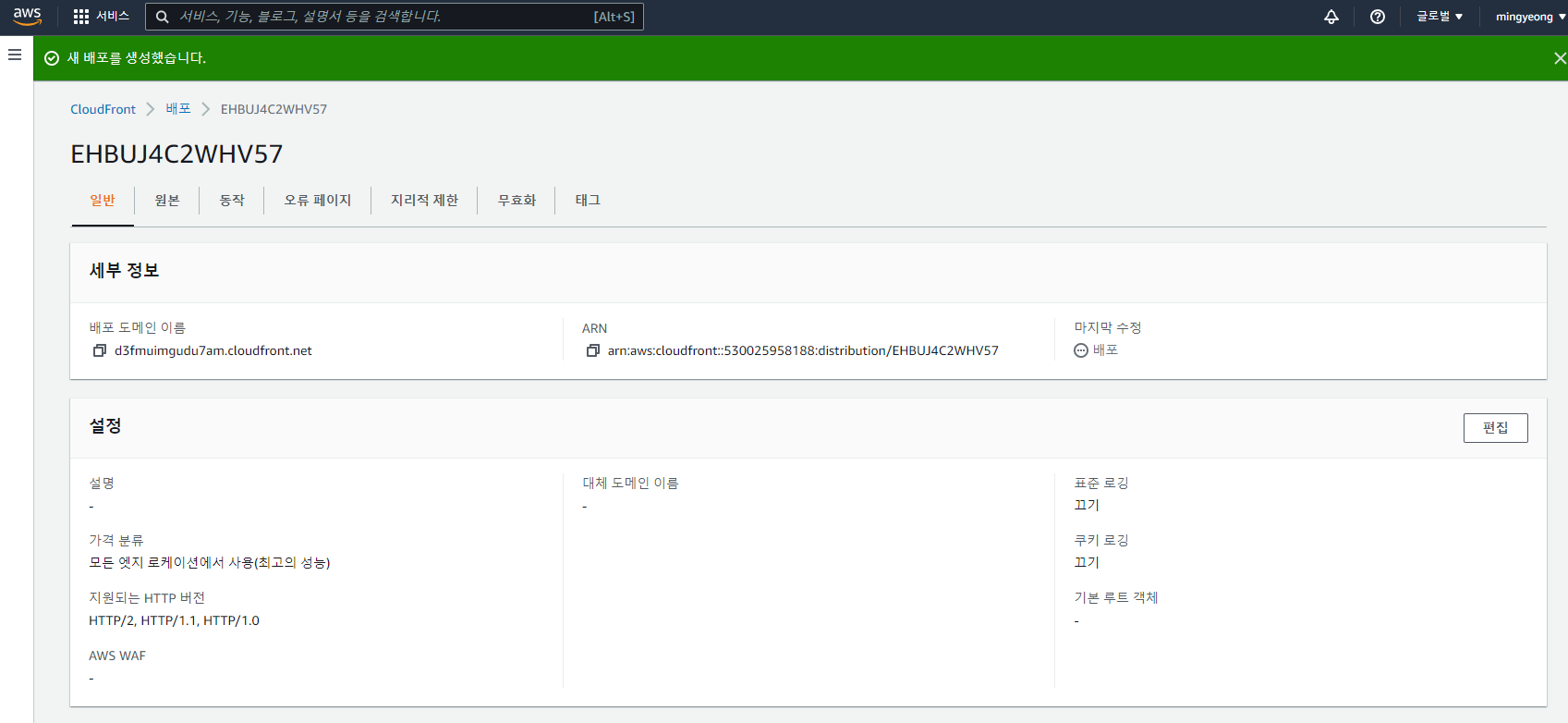Open the 태그 tab
The width and height of the screenshot is (1568, 723).
point(588,201)
